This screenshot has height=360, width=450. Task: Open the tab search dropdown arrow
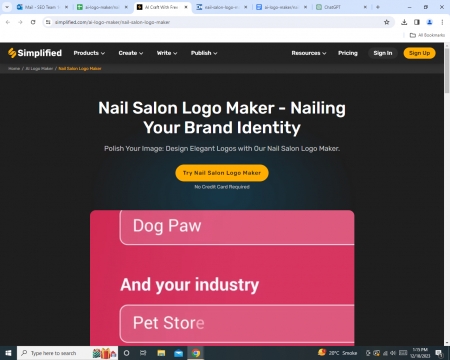click(7, 7)
